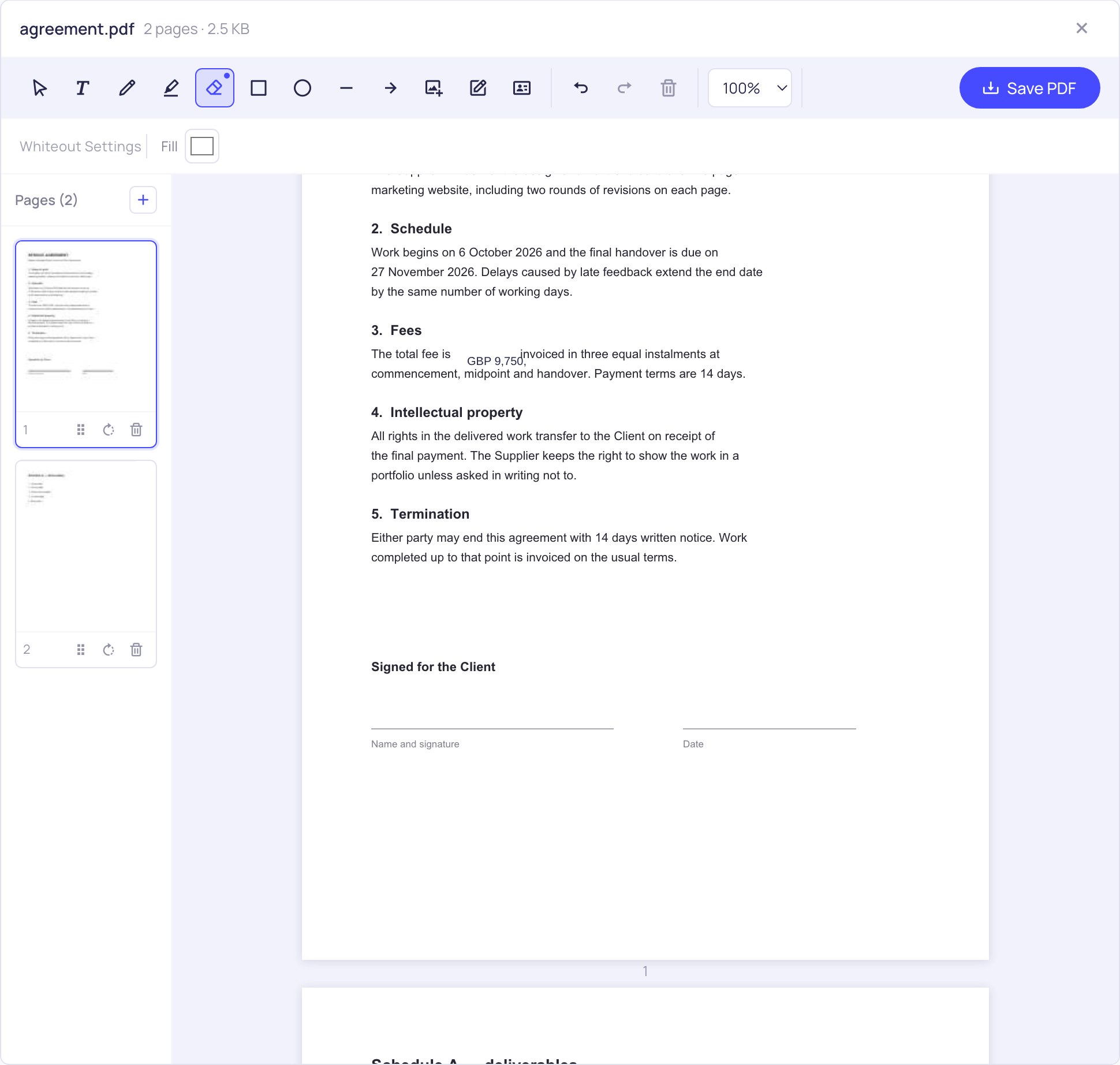Select the Highlighter tool
Image resolution: width=1120 pixels, height=1065 pixels.
pyautogui.click(x=171, y=88)
